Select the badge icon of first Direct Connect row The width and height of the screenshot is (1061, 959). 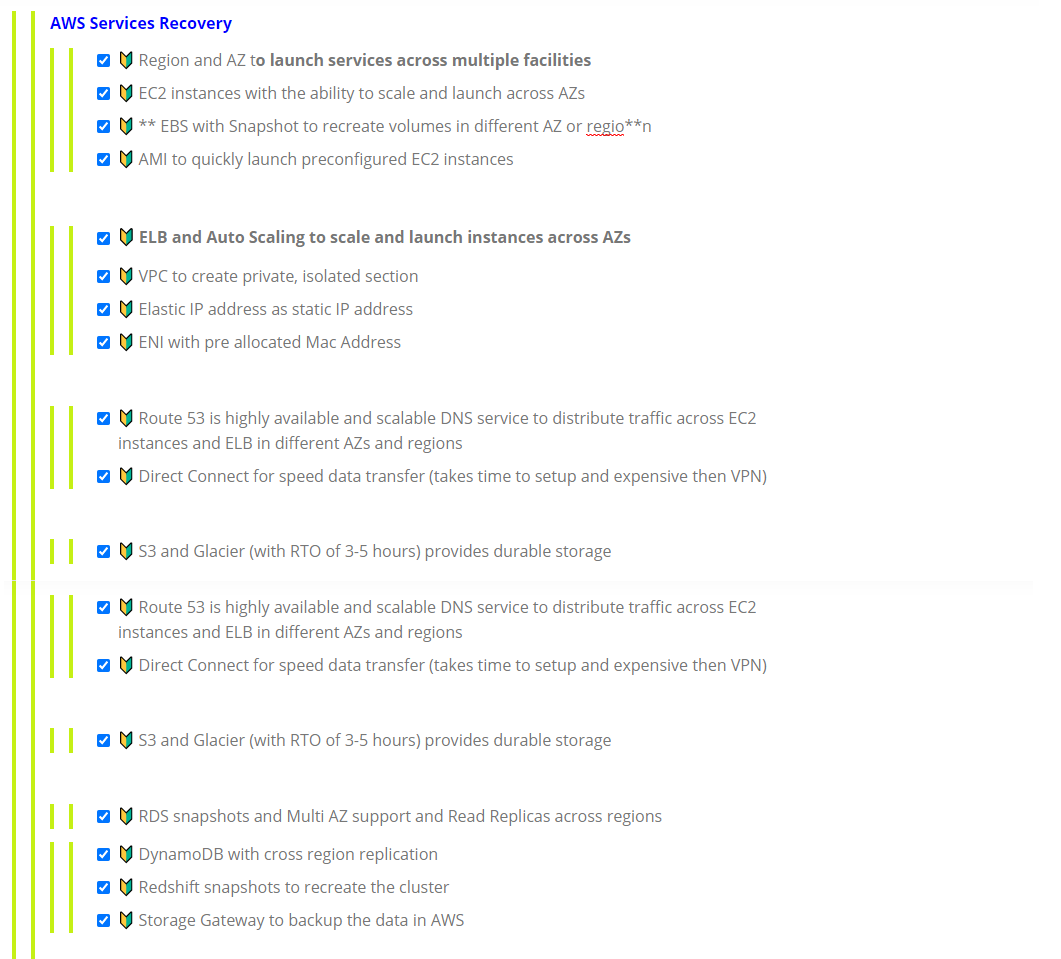pyautogui.click(x=126, y=476)
